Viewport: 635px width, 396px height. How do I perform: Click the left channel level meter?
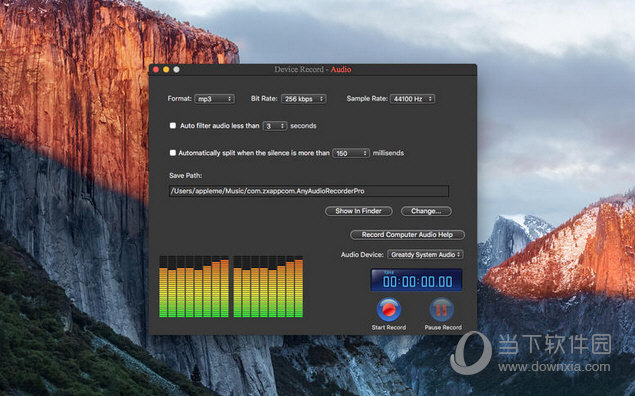pyautogui.click(x=194, y=286)
